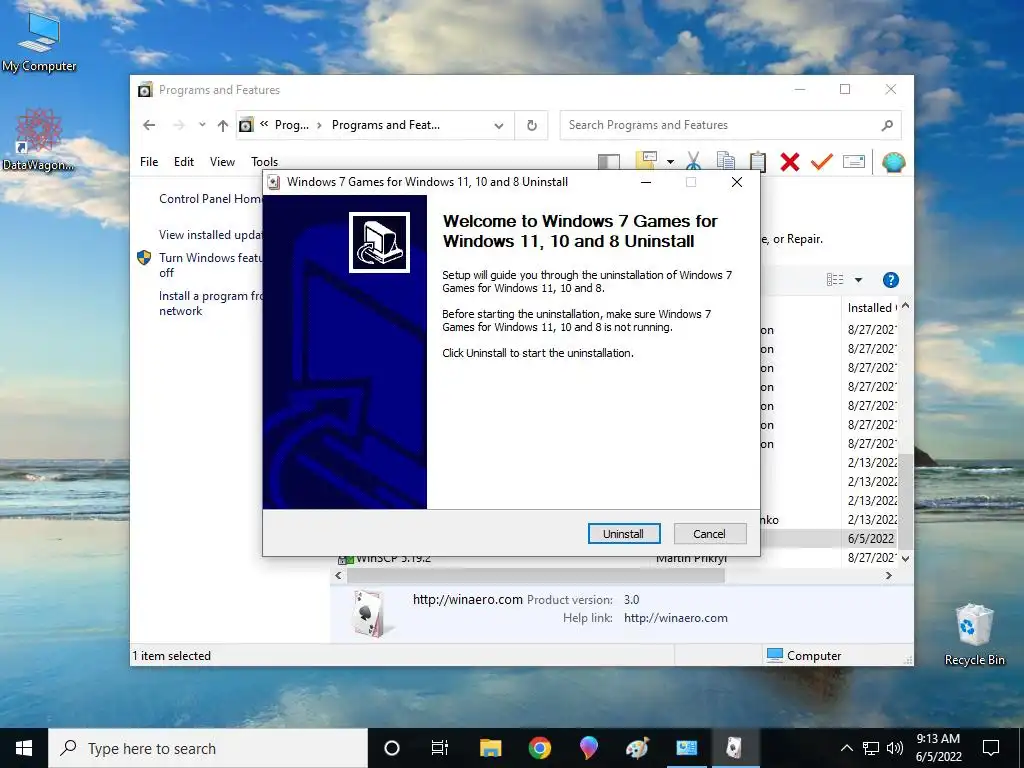Click the Classic Shell seashell icon
Image resolution: width=1024 pixels, height=768 pixels.
pos(893,161)
